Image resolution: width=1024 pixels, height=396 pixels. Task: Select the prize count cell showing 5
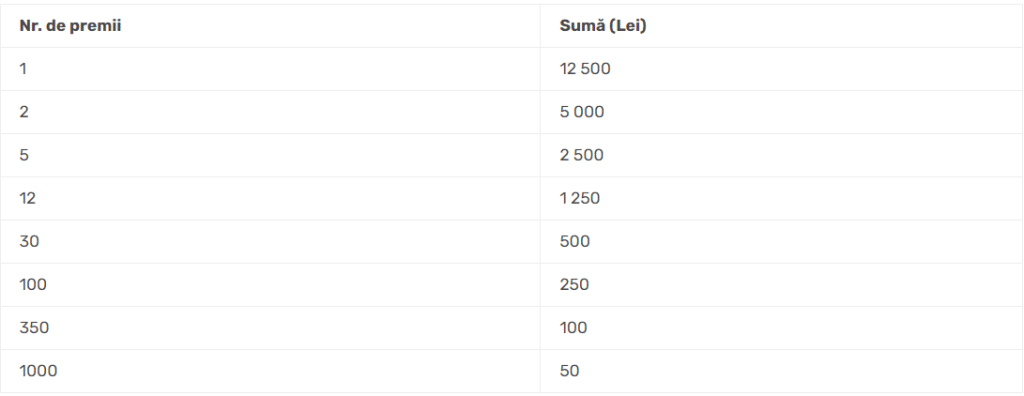coord(270,155)
